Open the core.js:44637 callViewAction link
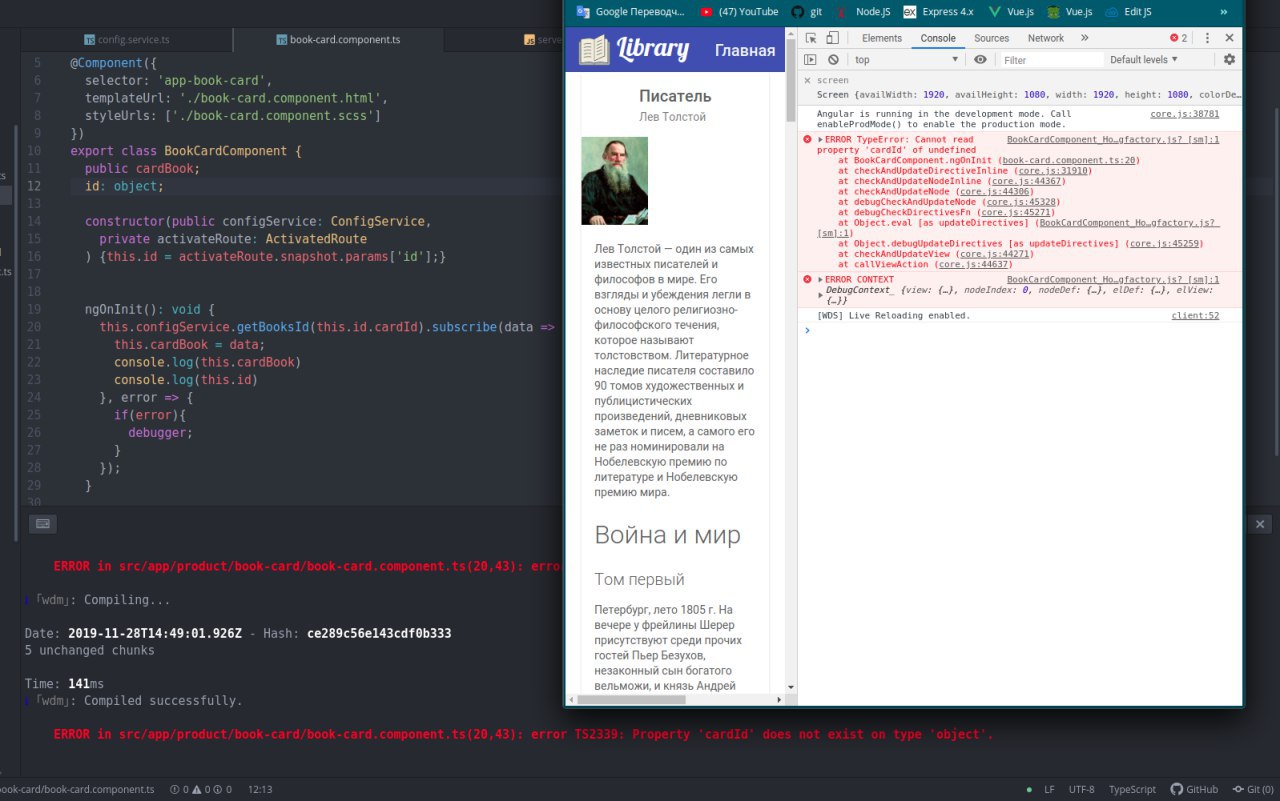Viewport: 1280px width, 801px height. pos(973,265)
